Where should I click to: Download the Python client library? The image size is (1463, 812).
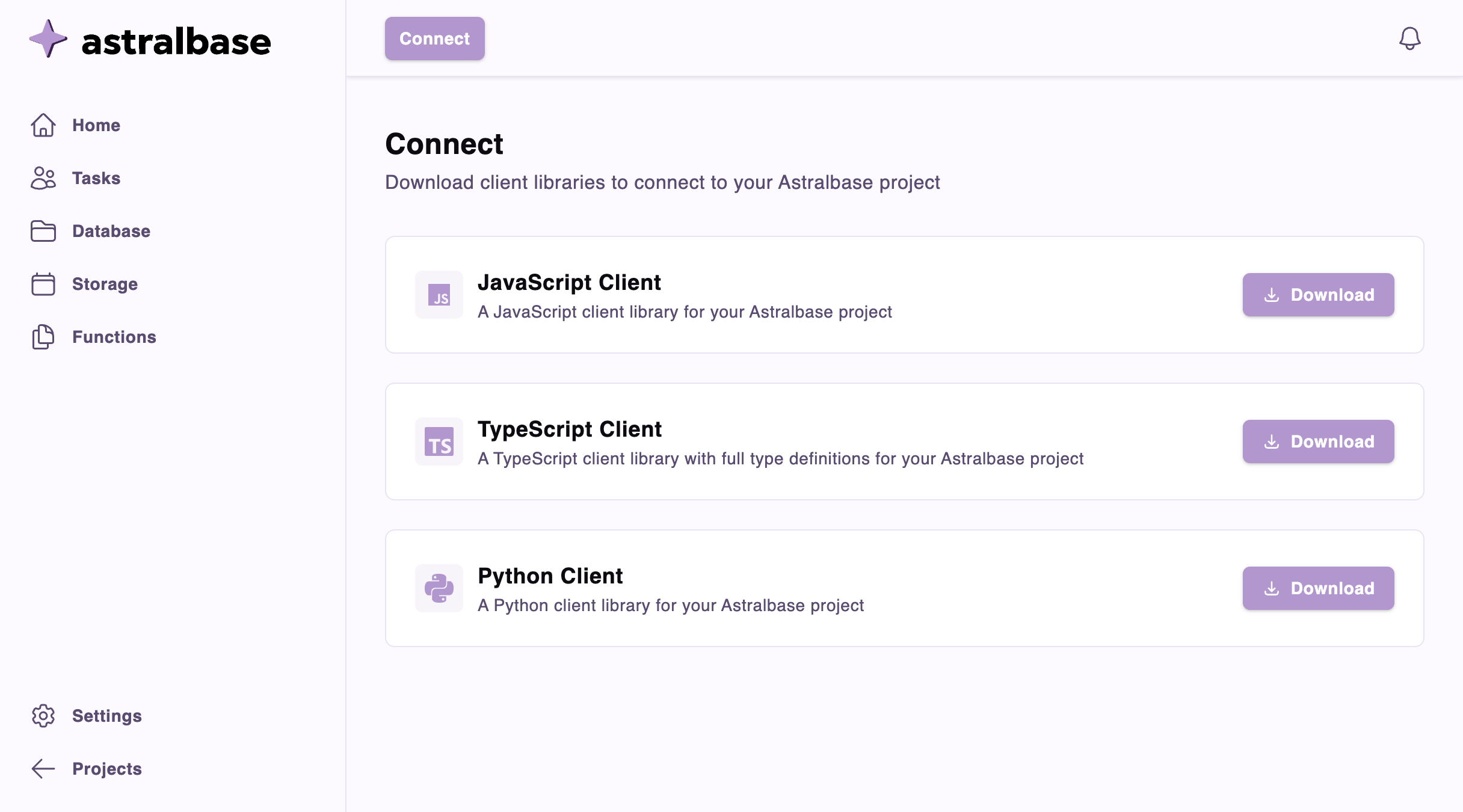tap(1318, 588)
